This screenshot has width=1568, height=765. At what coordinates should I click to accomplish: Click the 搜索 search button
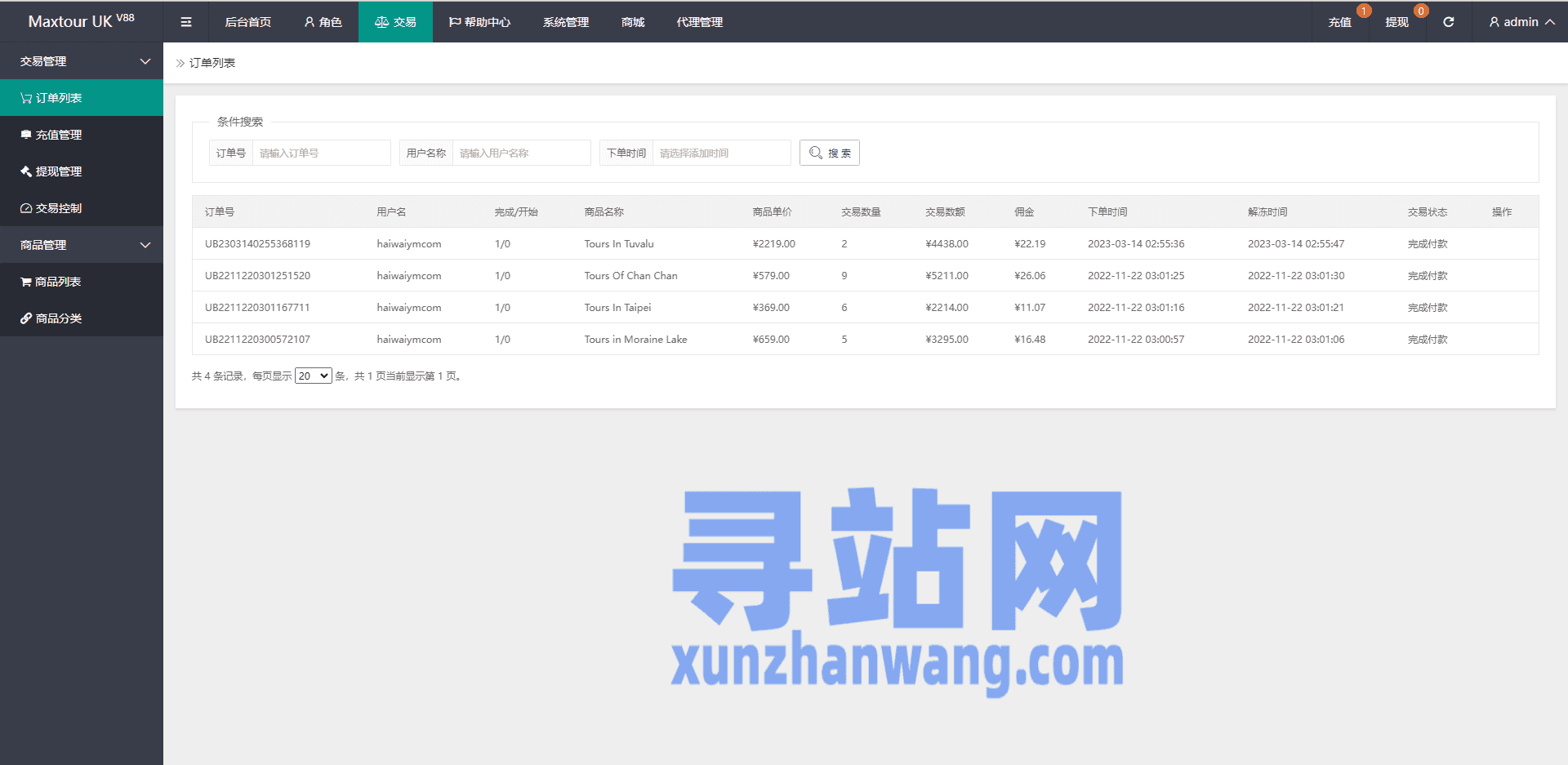pos(830,153)
